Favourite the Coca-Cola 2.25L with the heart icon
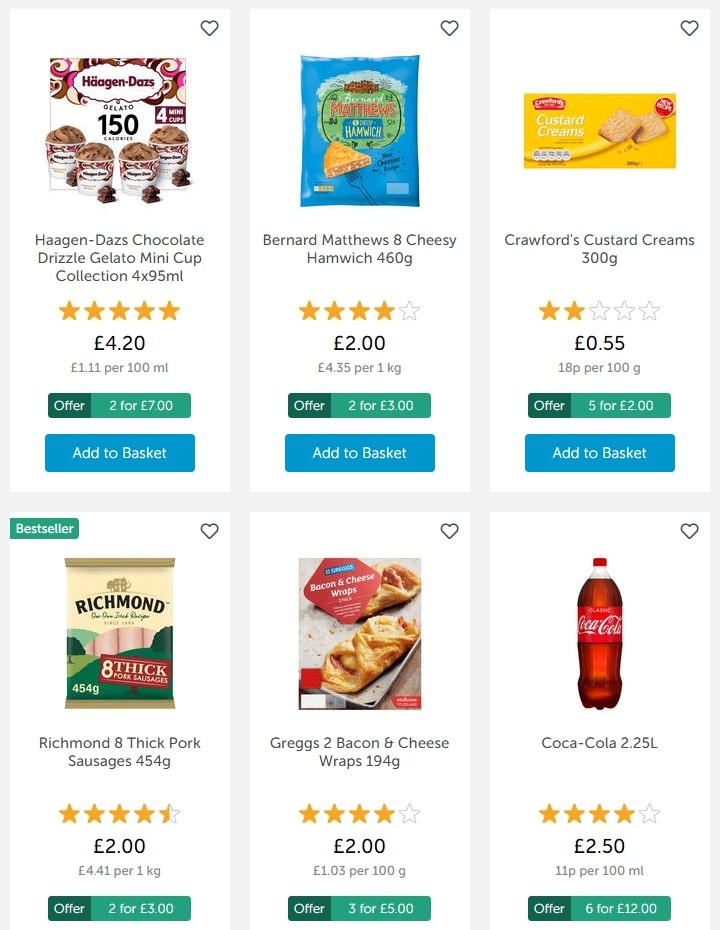 [x=689, y=531]
